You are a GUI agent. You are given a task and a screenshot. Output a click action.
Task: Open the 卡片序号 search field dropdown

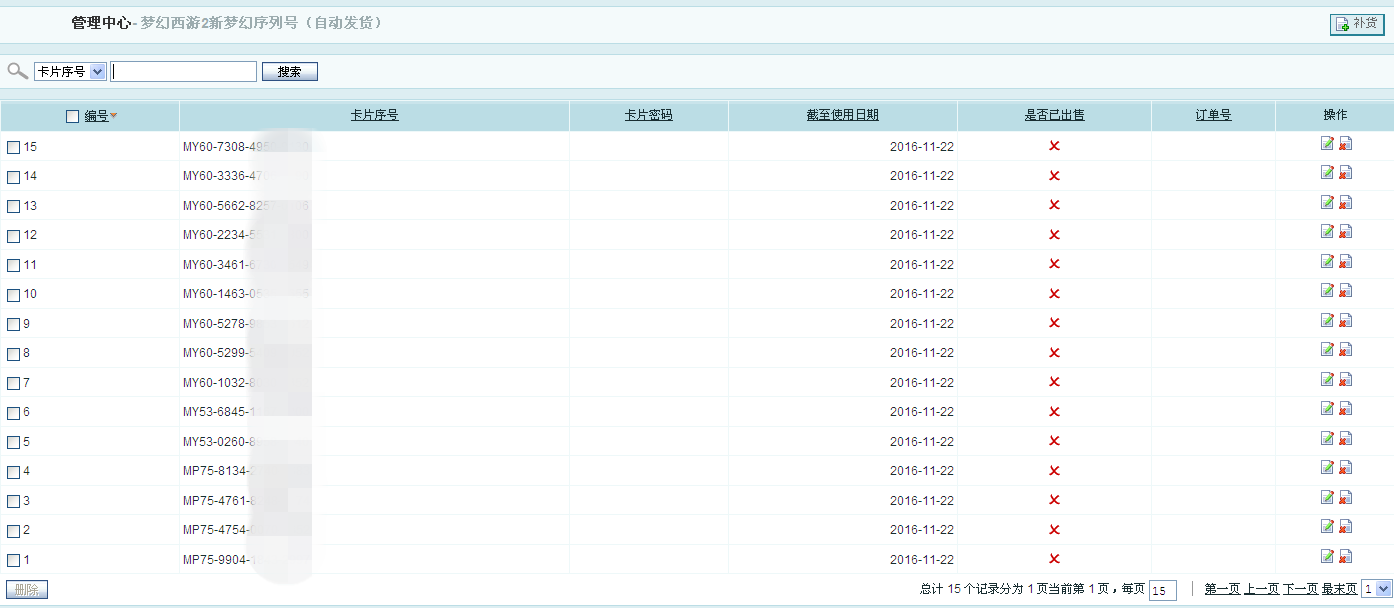click(70, 72)
